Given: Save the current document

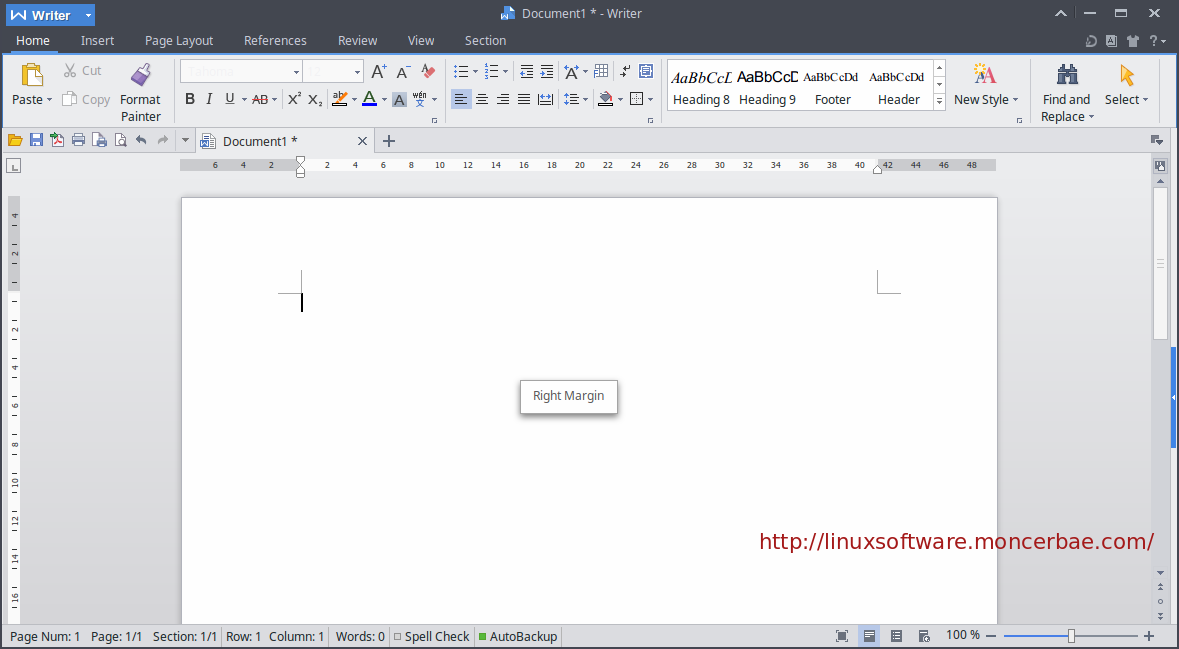Looking at the screenshot, I should coord(36,139).
